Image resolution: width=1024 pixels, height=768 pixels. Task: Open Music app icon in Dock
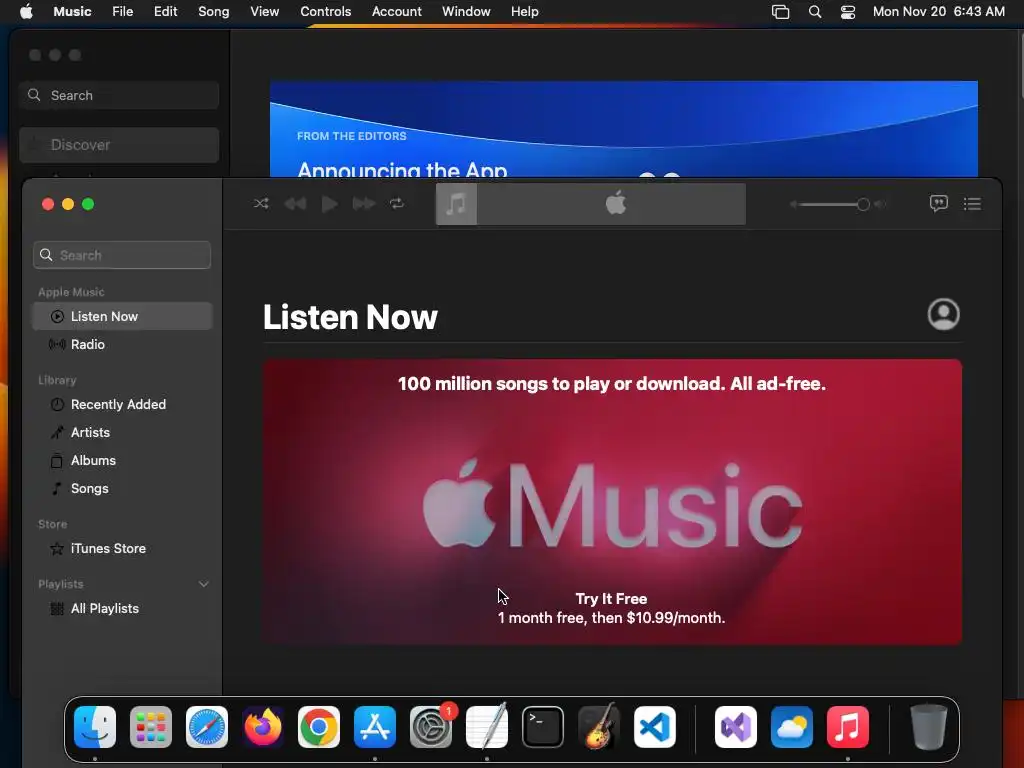click(x=848, y=727)
